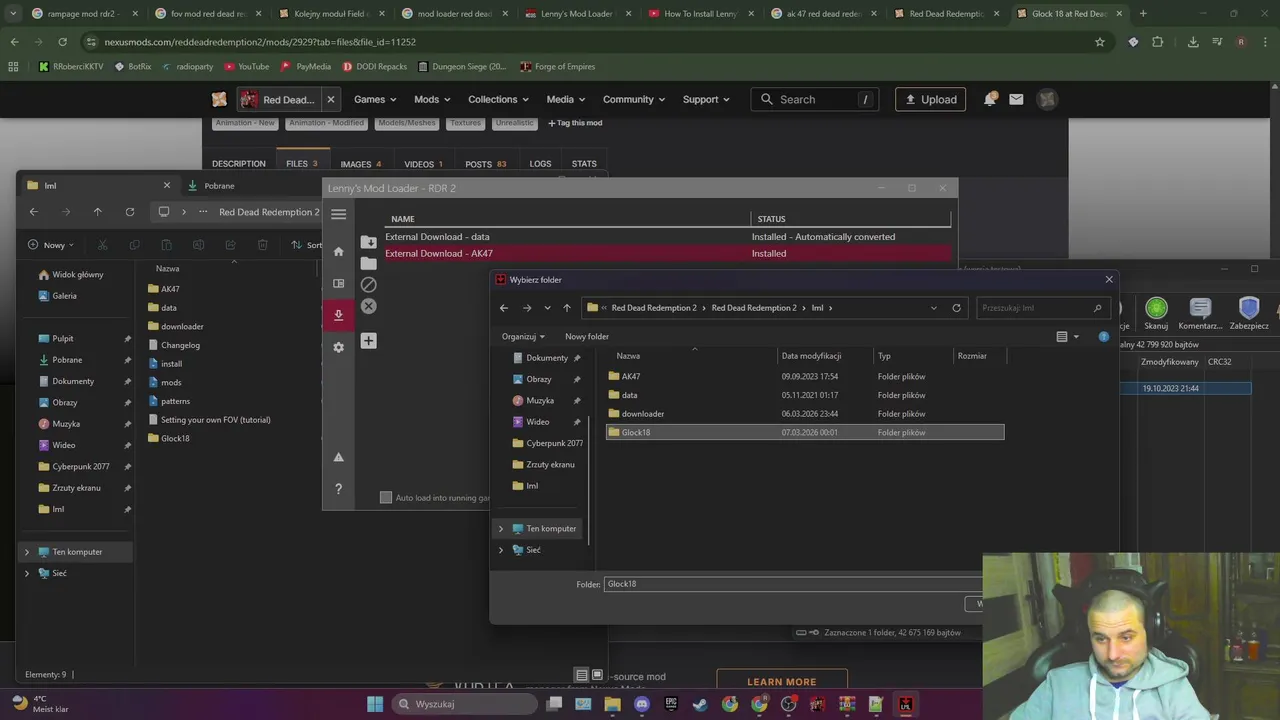Click Nowy folder in the folder dialog
This screenshot has height=720, width=1280.
(587, 336)
